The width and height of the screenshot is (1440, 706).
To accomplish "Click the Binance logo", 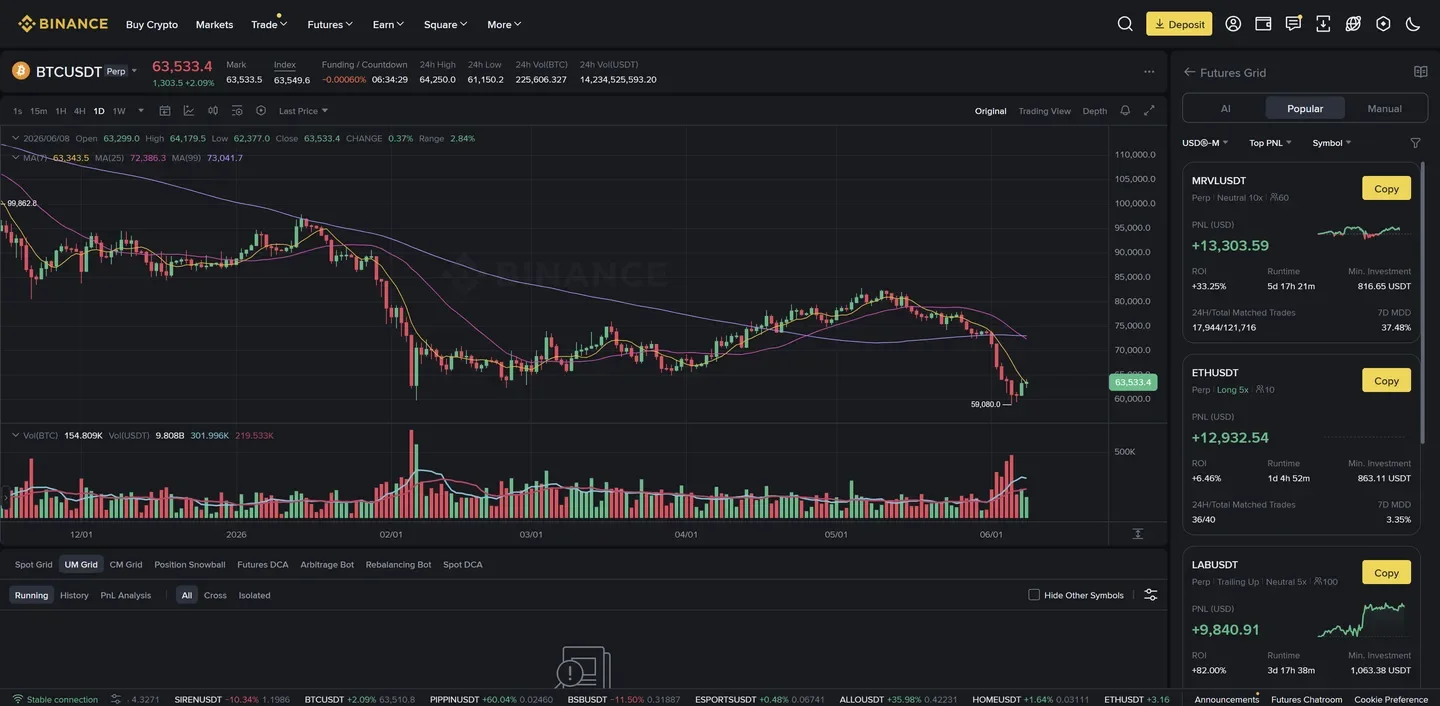I will click(x=63, y=24).
